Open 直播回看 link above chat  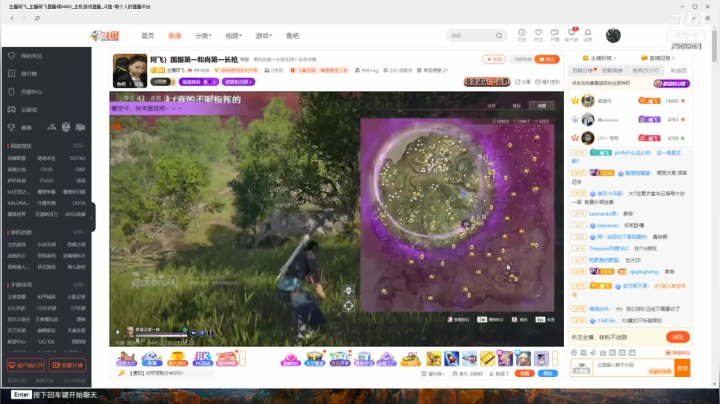[658, 58]
